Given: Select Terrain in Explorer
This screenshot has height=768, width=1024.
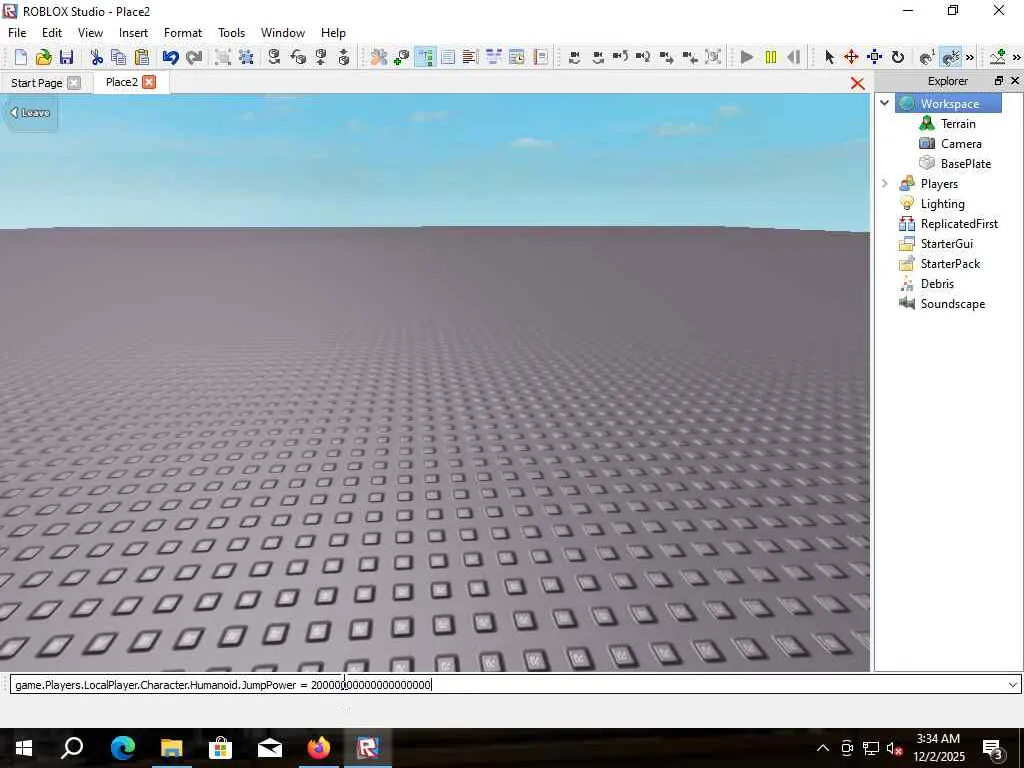Looking at the screenshot, I should 958,123.
